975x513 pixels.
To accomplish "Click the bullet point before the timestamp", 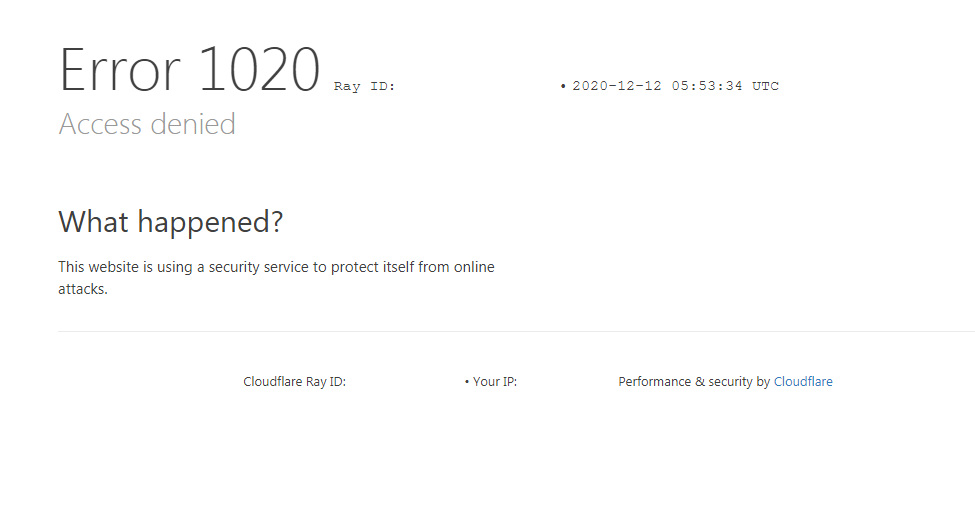I will (563, 86).
